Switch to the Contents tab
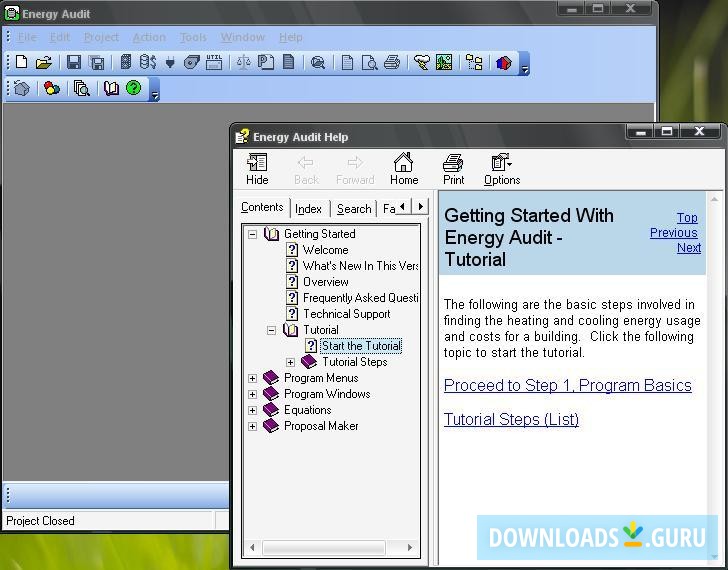This screenshot has height=570, width=728. coord(262,207)
